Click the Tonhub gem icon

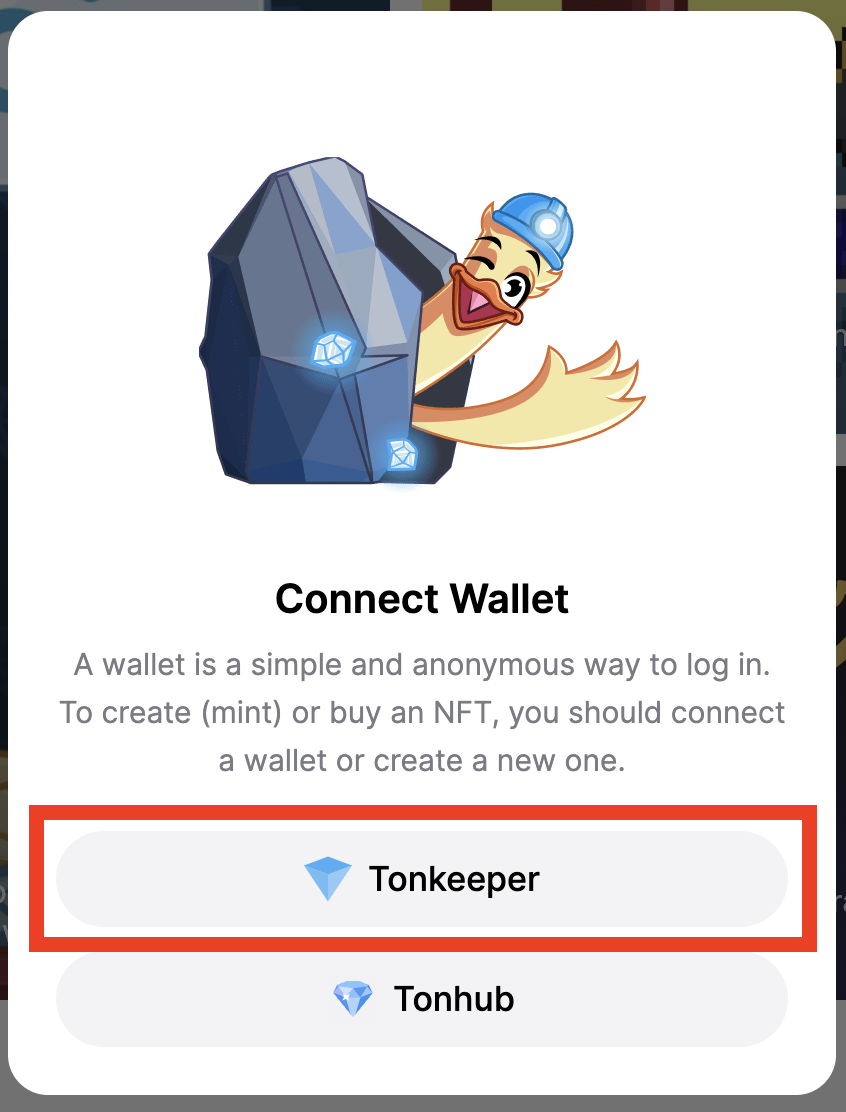352,999
